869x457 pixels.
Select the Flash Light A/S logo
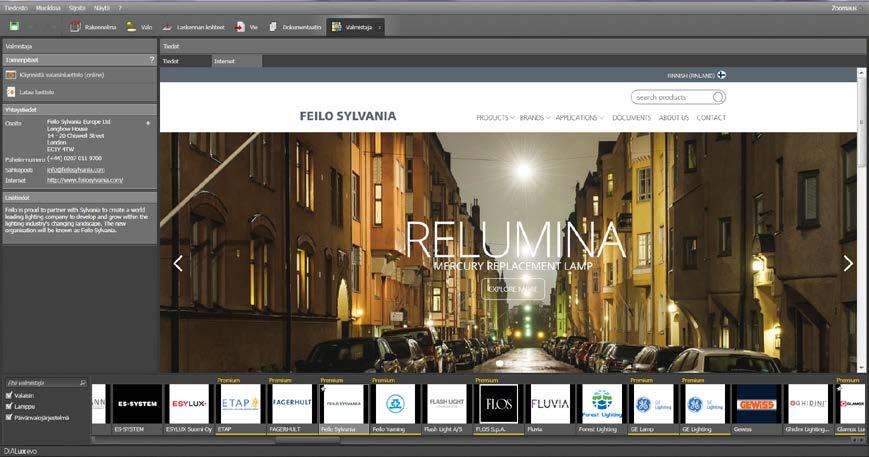[x=447, y=404]
